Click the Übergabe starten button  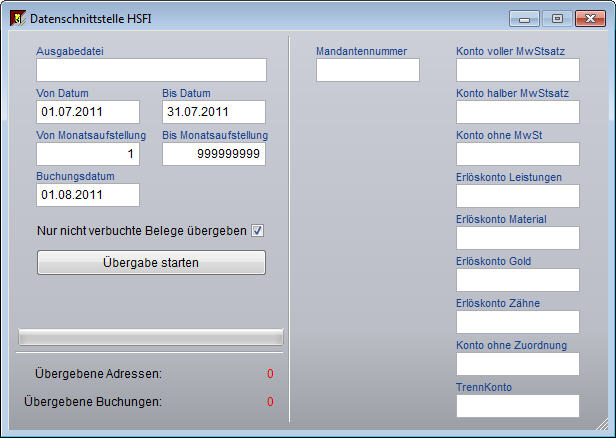[x=151, y=263]
